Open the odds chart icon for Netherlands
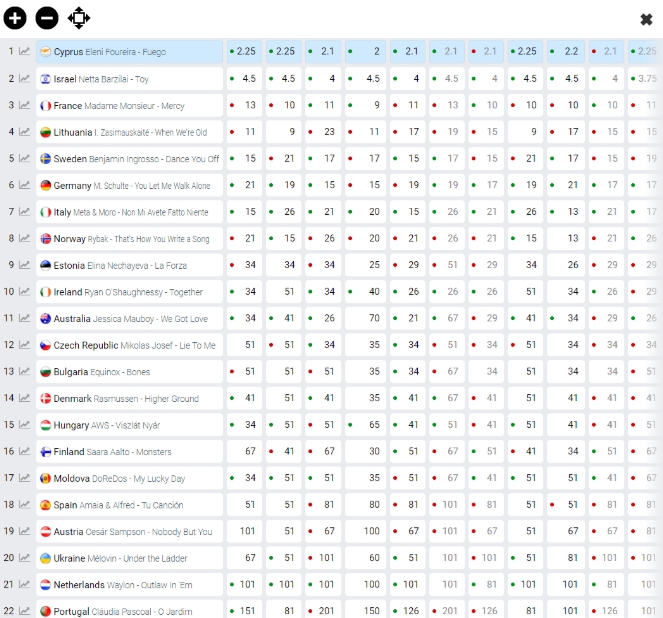The width and height of the screenshot is (663, 618). [x=25, y=584]
